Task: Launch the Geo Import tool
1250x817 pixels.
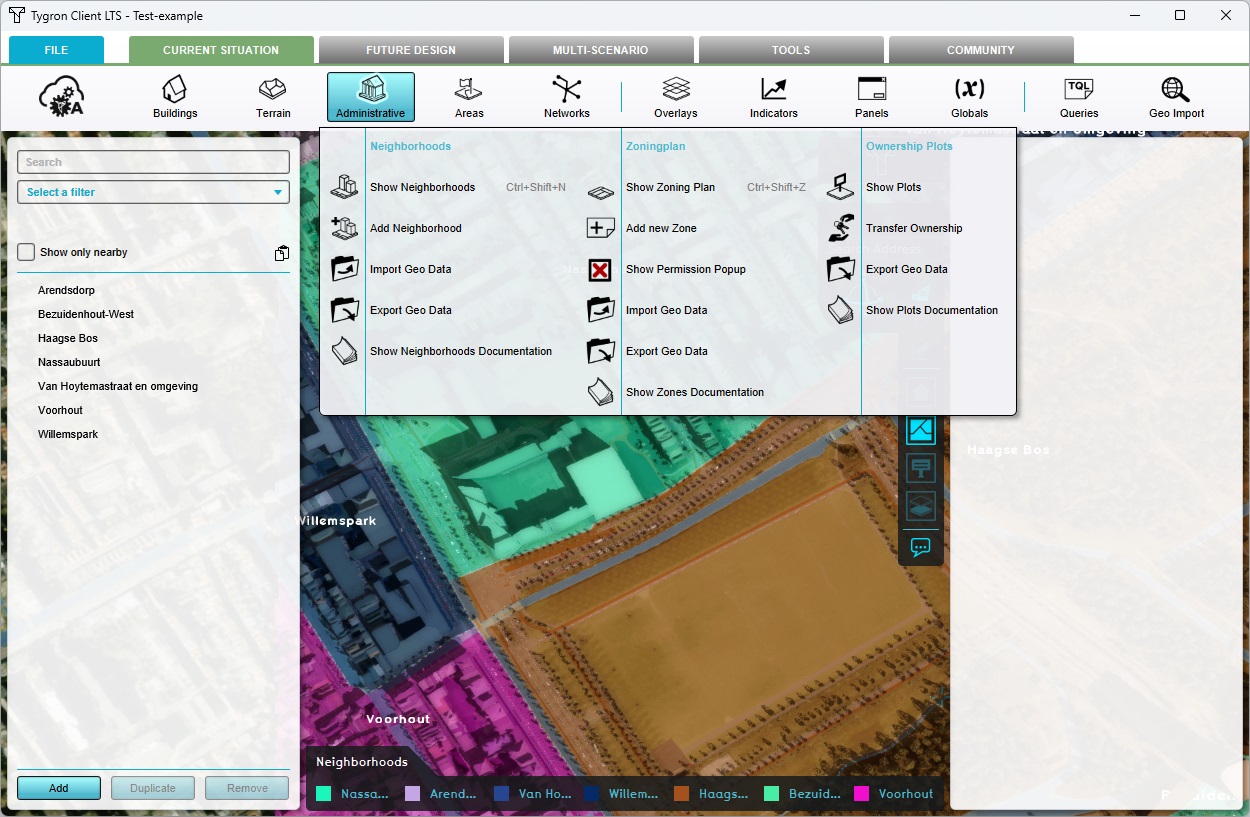Action: click(1176, 97)
